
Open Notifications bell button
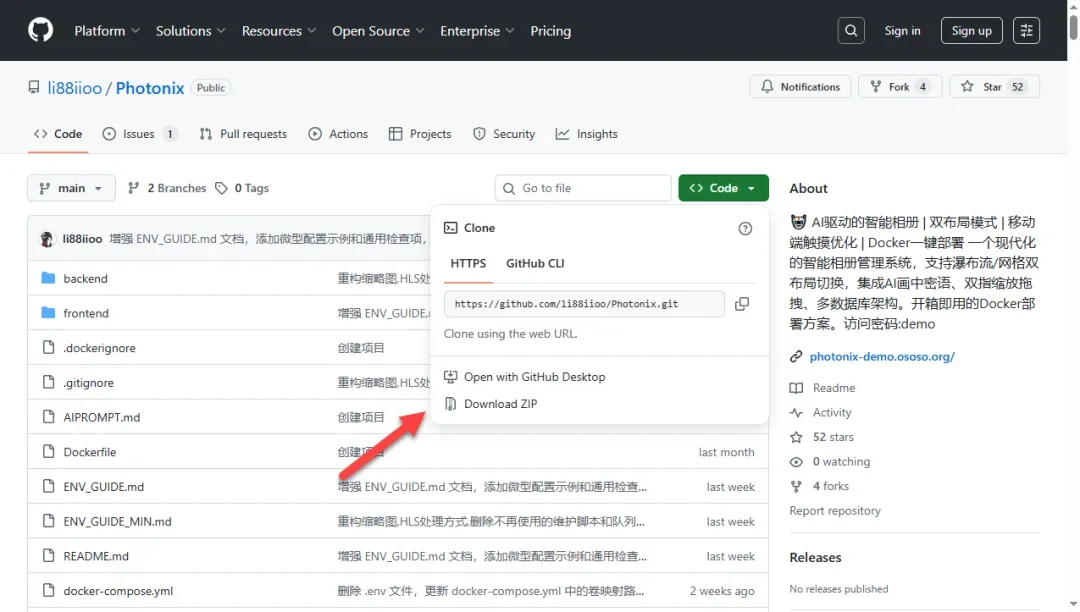point(800,87)
